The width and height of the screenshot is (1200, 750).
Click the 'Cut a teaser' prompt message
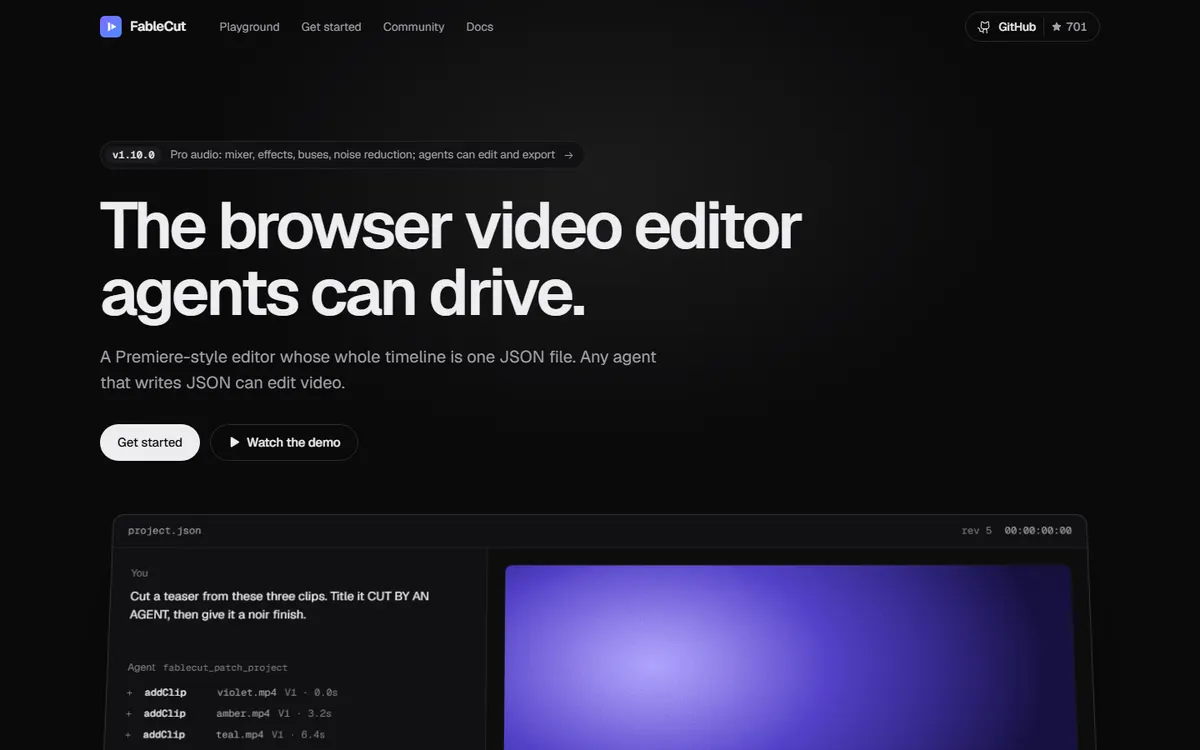click(x=280, y=605)
